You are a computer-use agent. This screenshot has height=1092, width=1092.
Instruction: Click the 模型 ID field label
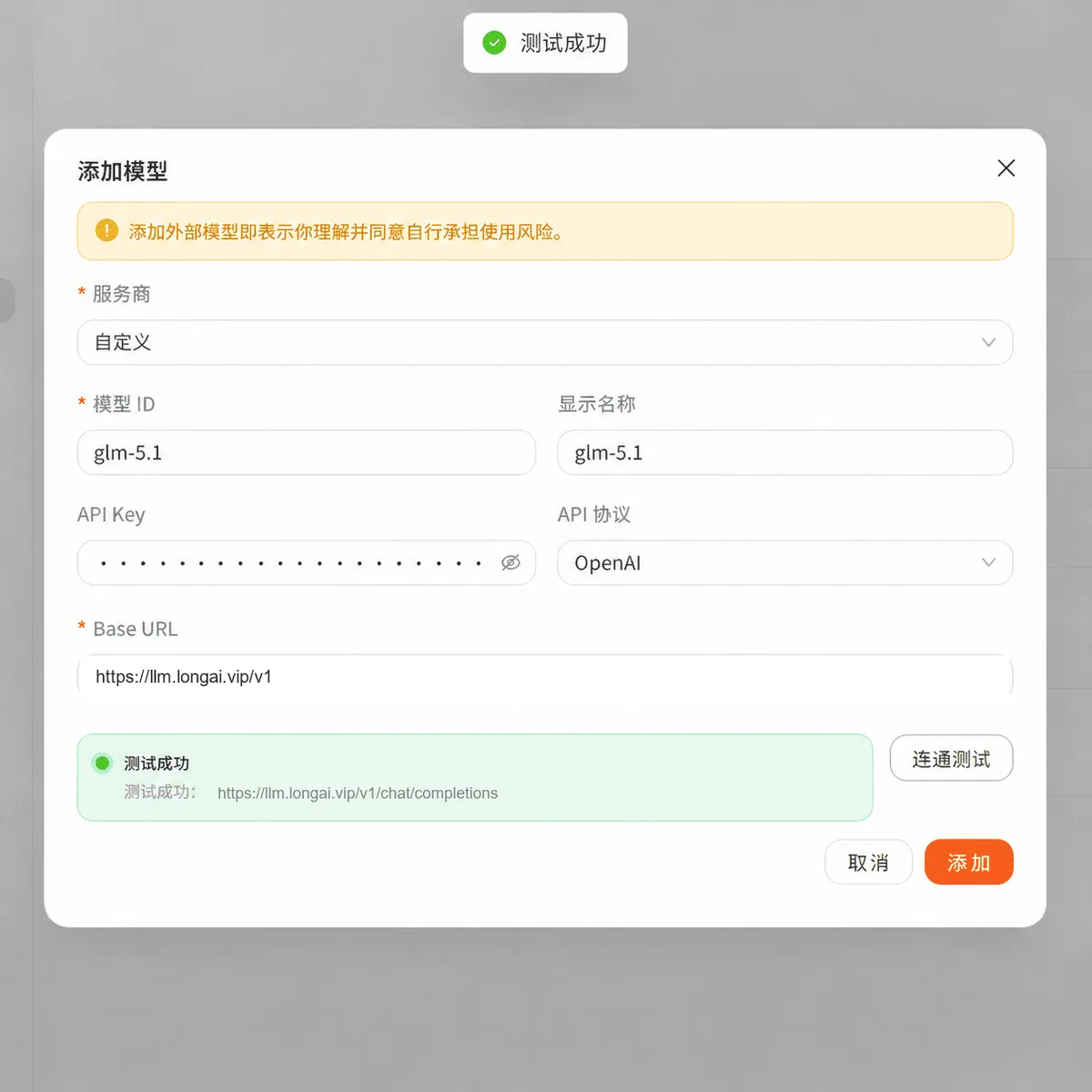[124, 404]
